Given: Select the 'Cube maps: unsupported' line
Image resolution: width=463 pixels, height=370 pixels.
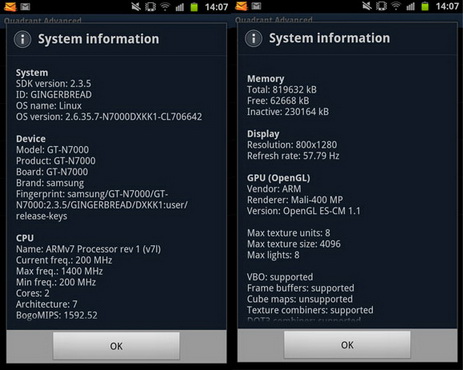Looking at the screenshot, I should 300,299.
